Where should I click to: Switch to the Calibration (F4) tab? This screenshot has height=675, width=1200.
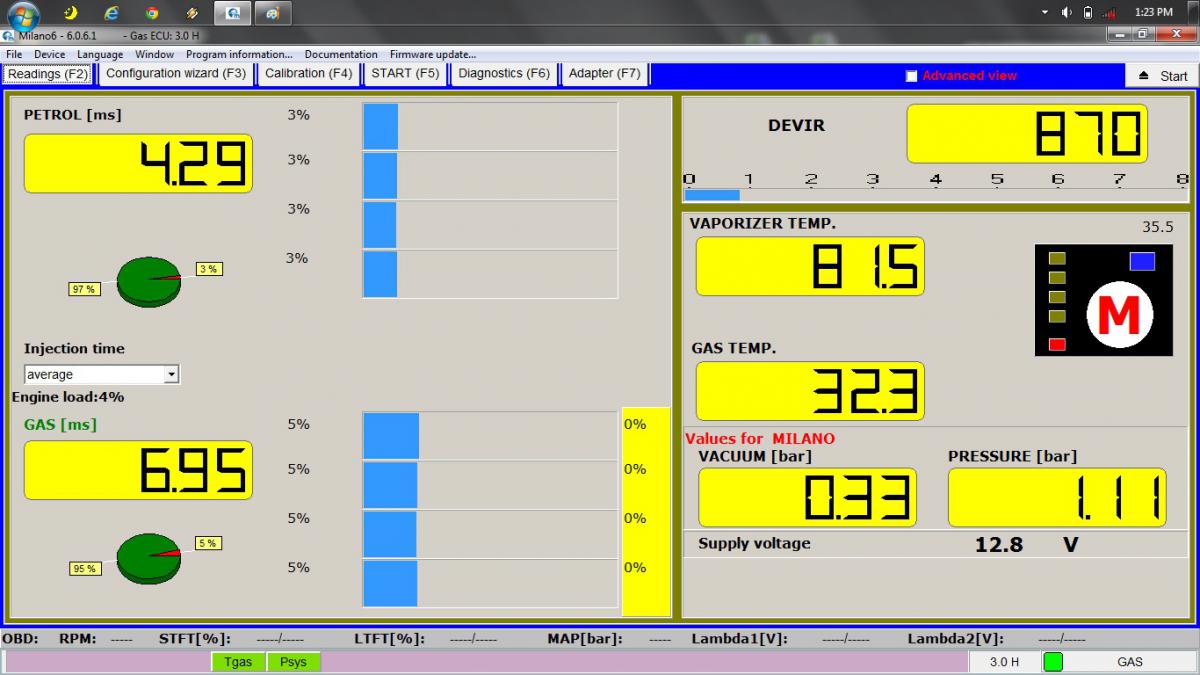(308, 74)
